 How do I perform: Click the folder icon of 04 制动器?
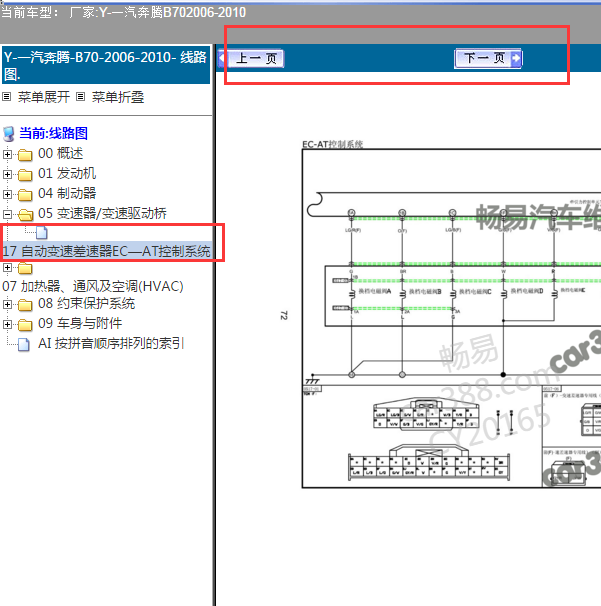click(25, 194)
